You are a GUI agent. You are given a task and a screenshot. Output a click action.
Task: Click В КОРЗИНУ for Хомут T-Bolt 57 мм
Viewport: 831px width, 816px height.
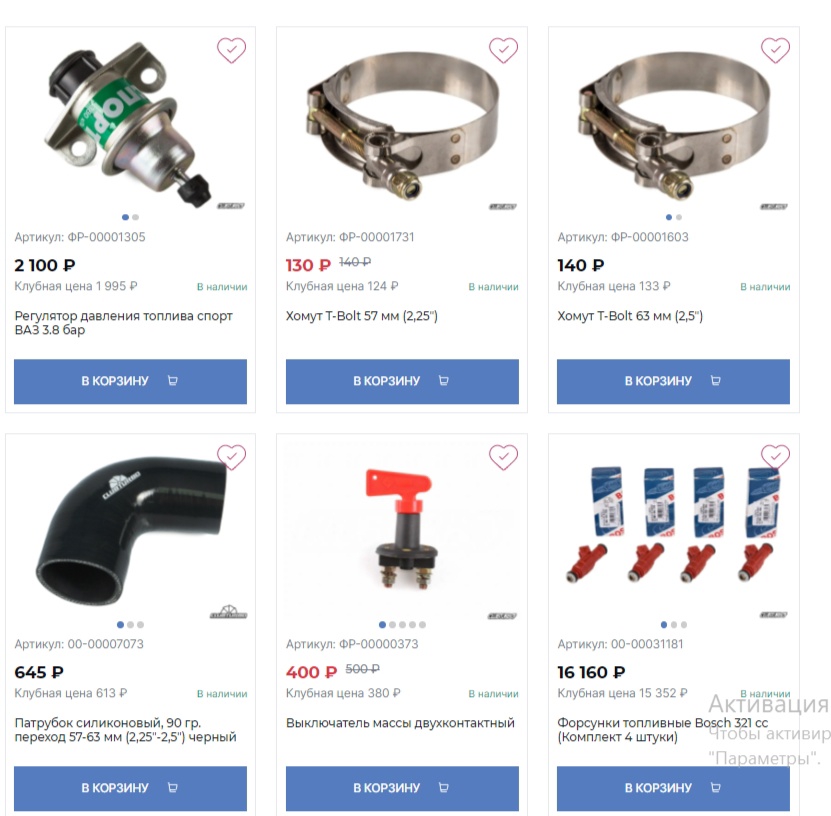tap(402, 382)
